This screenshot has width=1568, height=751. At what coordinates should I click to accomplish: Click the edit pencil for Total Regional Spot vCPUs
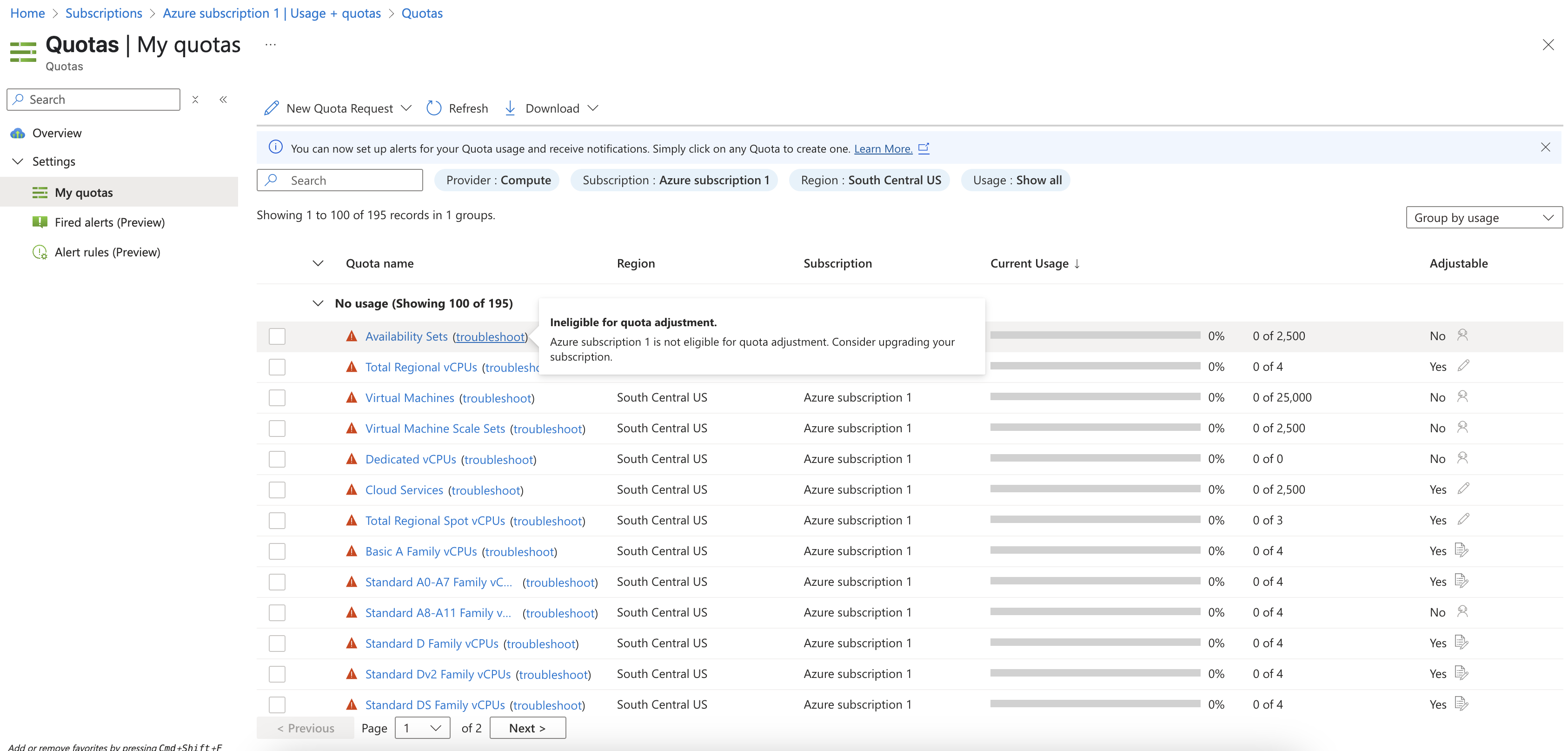click(1463, 520)
